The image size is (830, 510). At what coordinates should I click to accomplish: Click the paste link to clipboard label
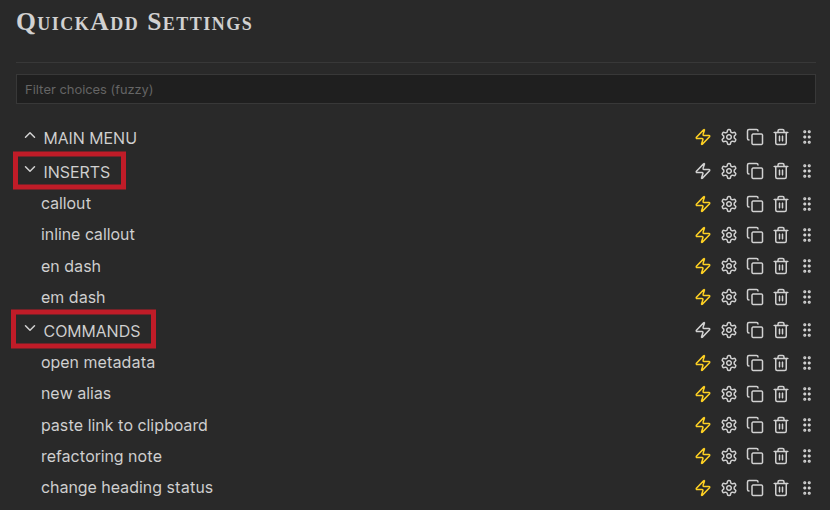point(124,426)
